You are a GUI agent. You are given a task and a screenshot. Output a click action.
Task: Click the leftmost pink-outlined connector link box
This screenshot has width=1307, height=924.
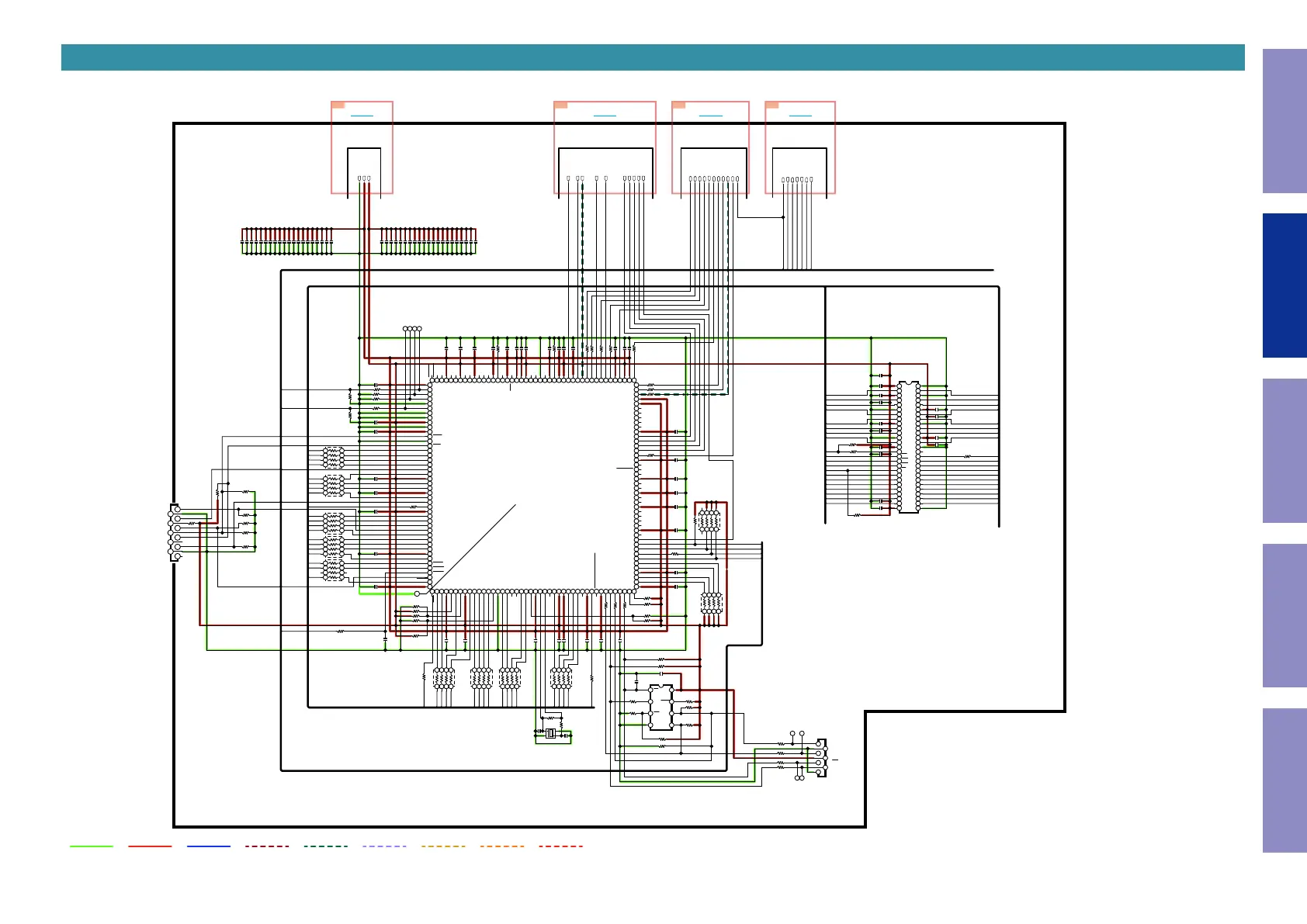[362, 147]
